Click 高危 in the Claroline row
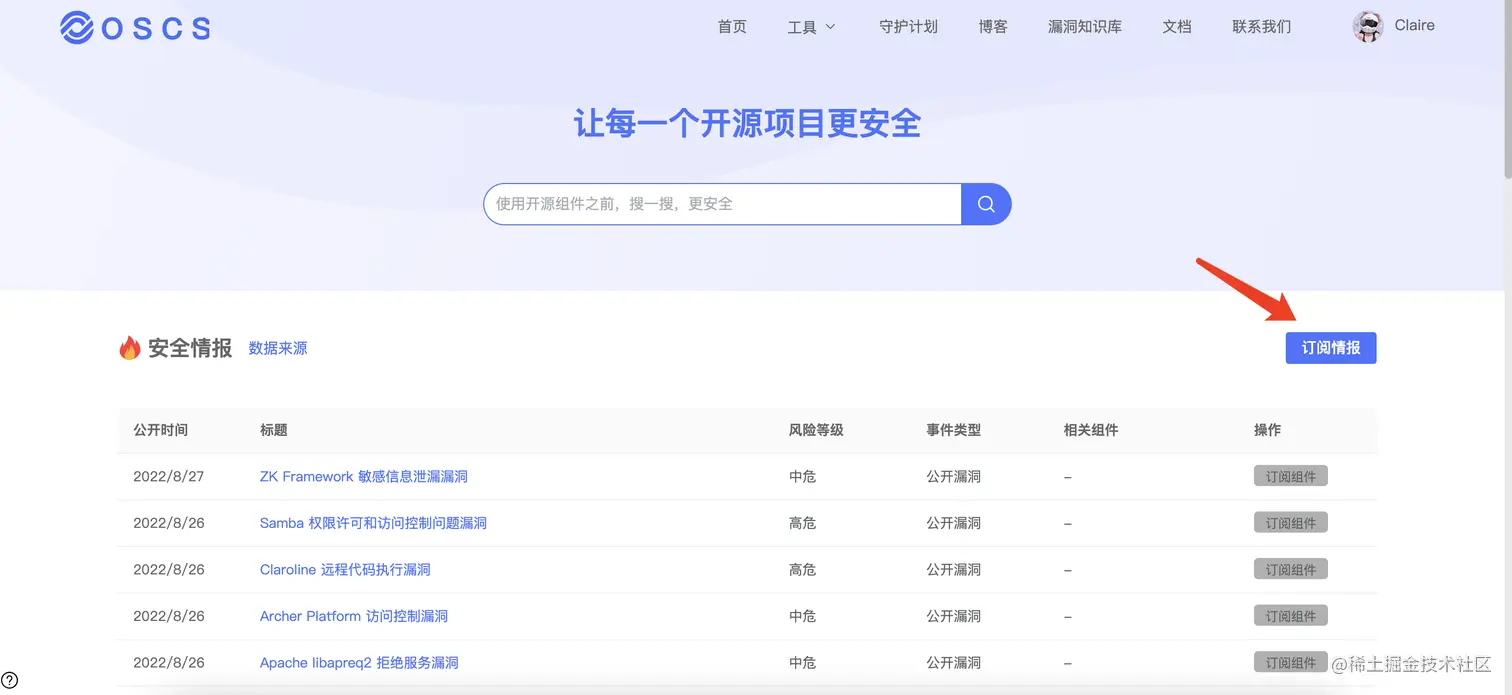The width and height of the screenshot is (1512, 695). pyautogui.click(x=802, y=570)
